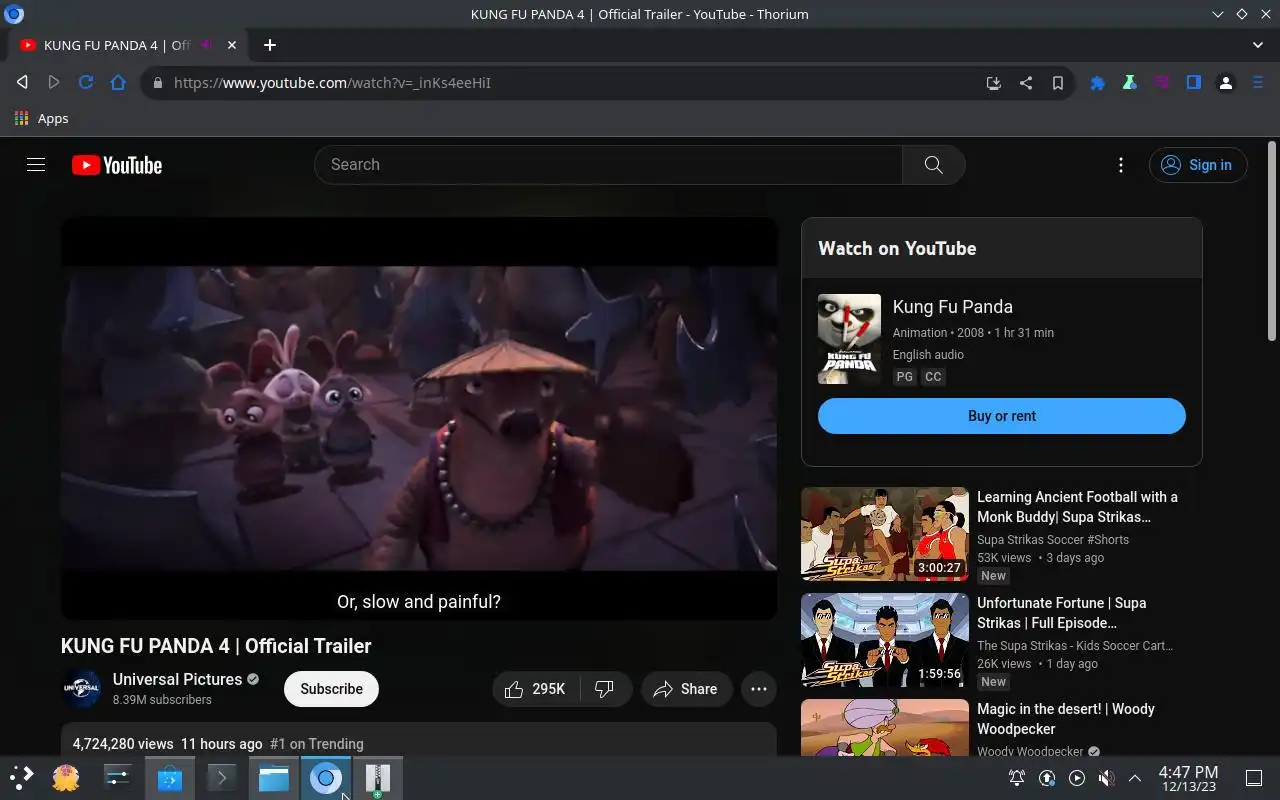The width and height of the screenshot is (1280, 800).
Task: Open Discover software store in taskbar
Action: [x=169, y=777]
